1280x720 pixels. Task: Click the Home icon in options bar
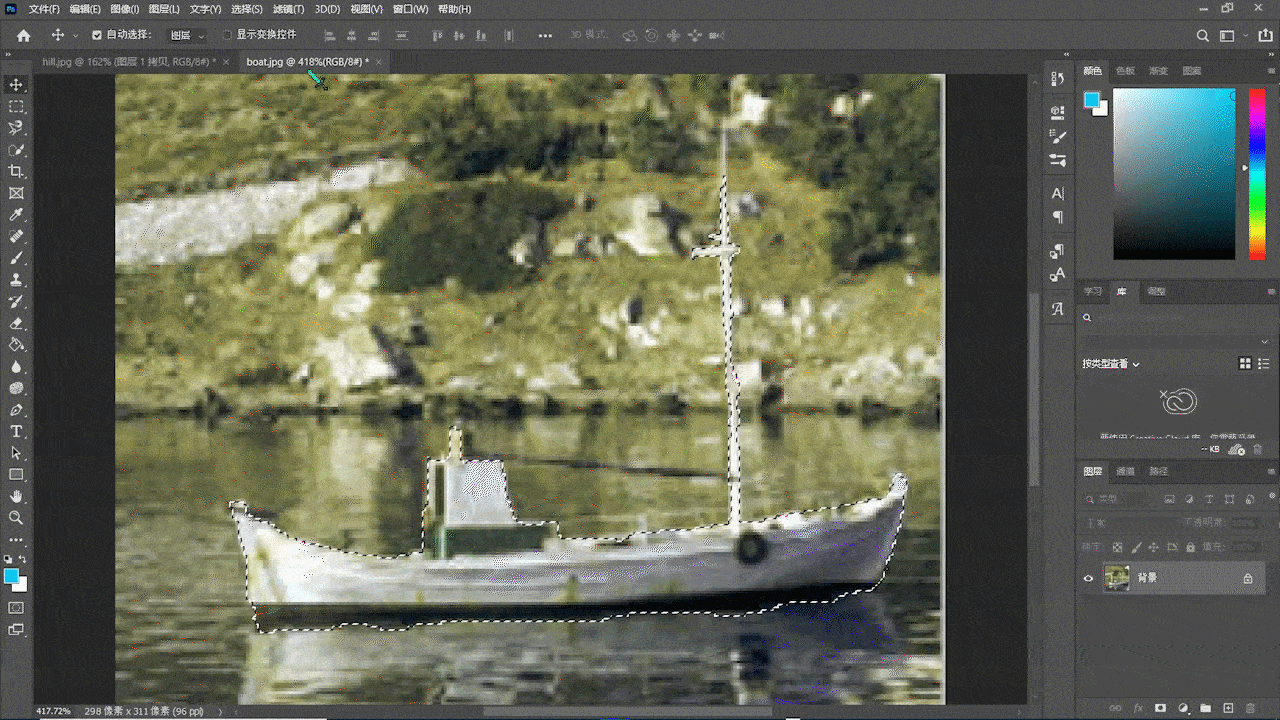23,35
